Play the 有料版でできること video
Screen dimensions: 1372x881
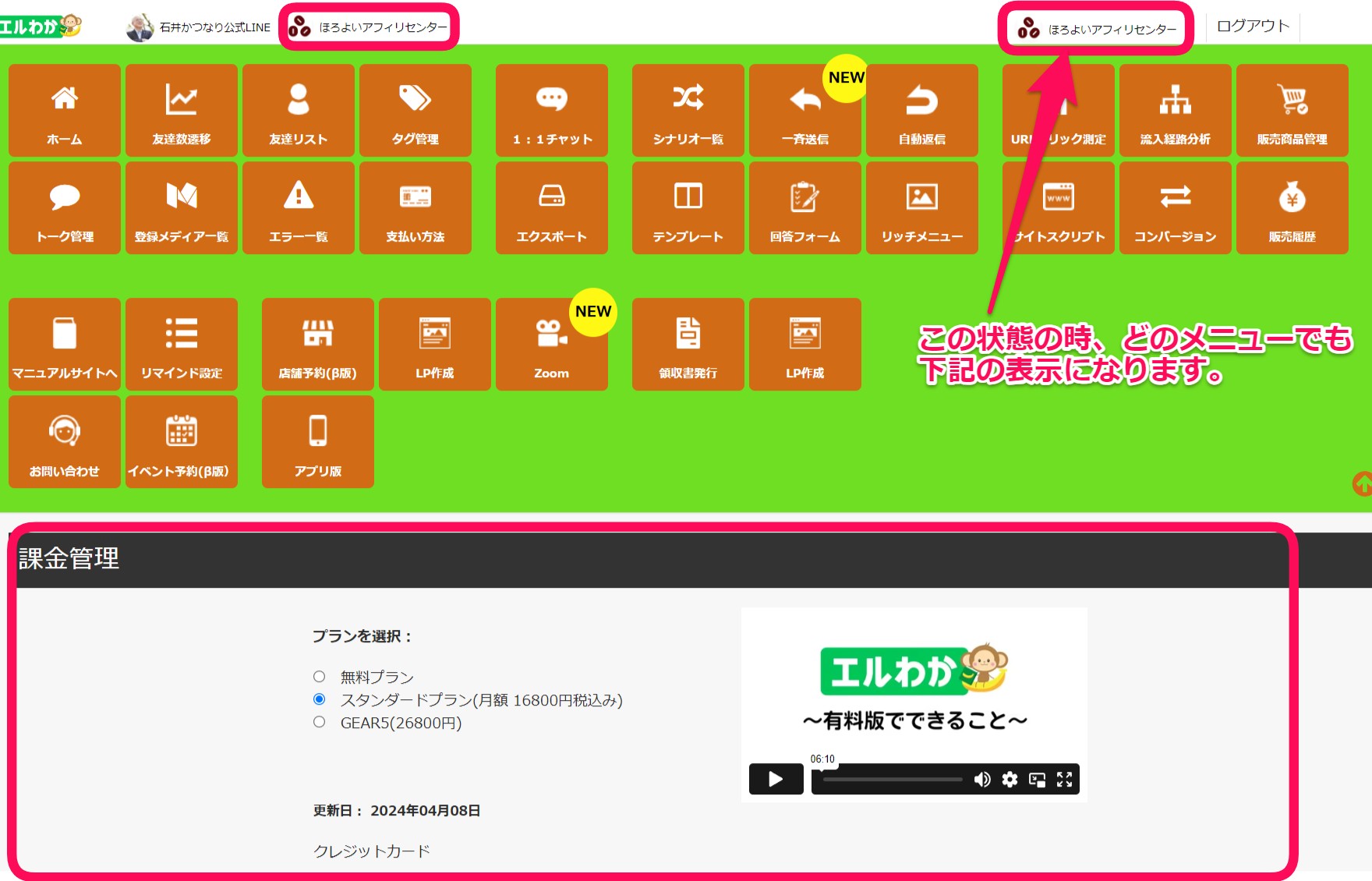(776, 779)
